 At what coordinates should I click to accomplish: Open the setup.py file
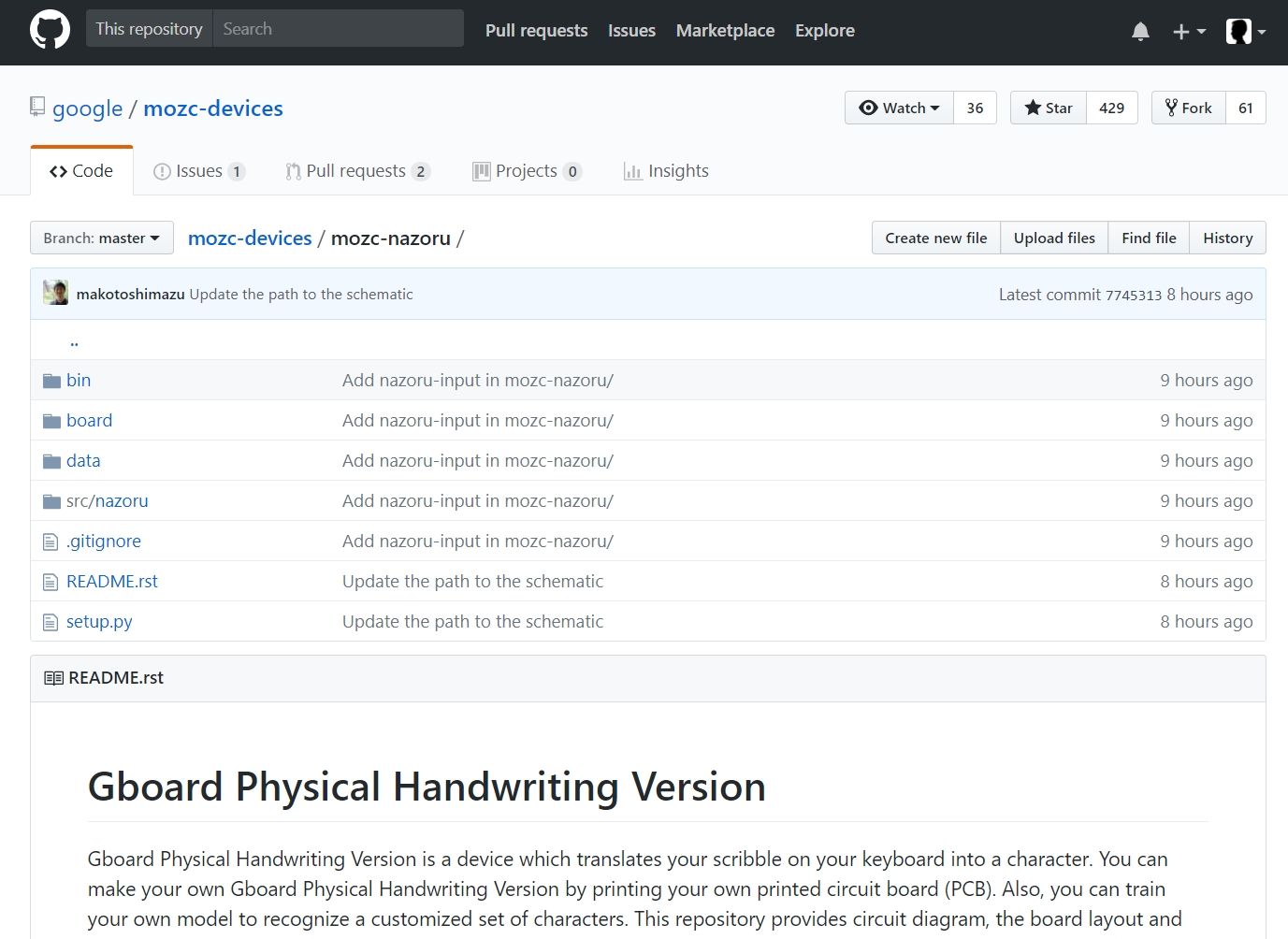click(99, 622)
